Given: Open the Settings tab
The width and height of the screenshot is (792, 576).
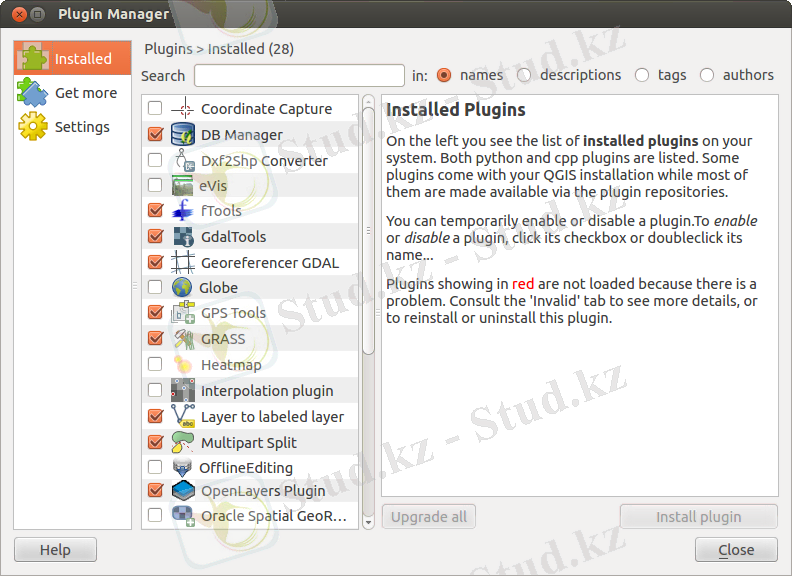Looking at the screenshot, I should [72, 126].
